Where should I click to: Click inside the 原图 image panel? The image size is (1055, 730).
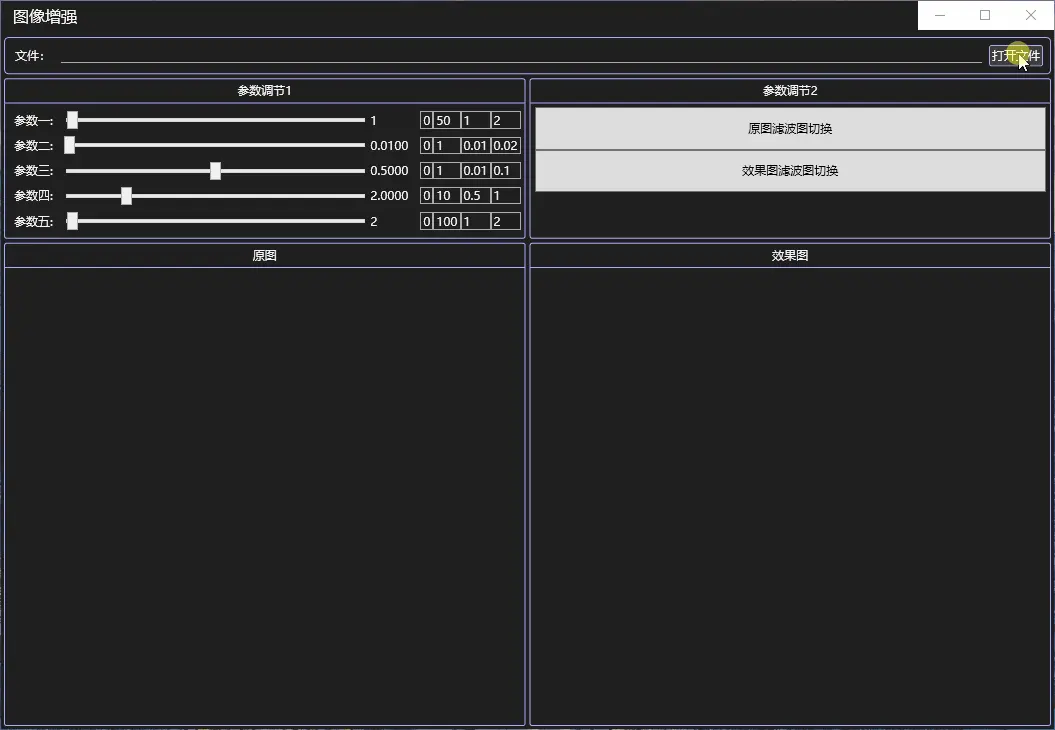(x=265, y=495)
